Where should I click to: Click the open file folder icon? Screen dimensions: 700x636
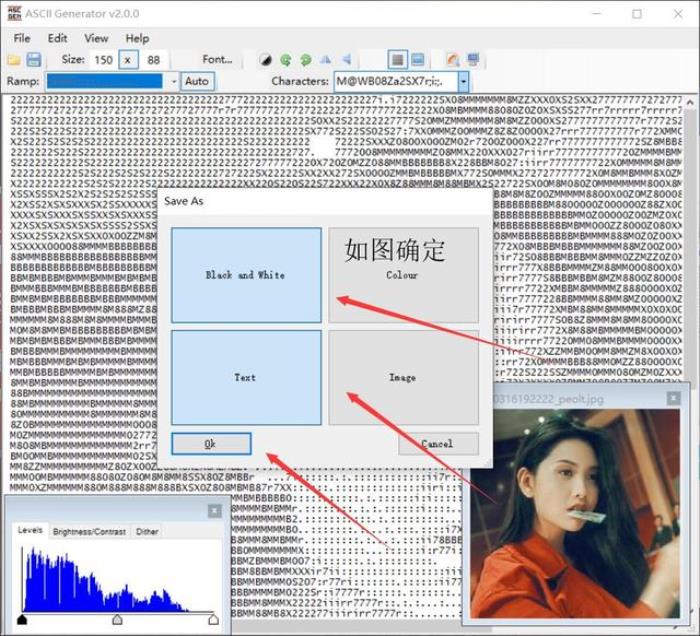(x=14, y=60)
